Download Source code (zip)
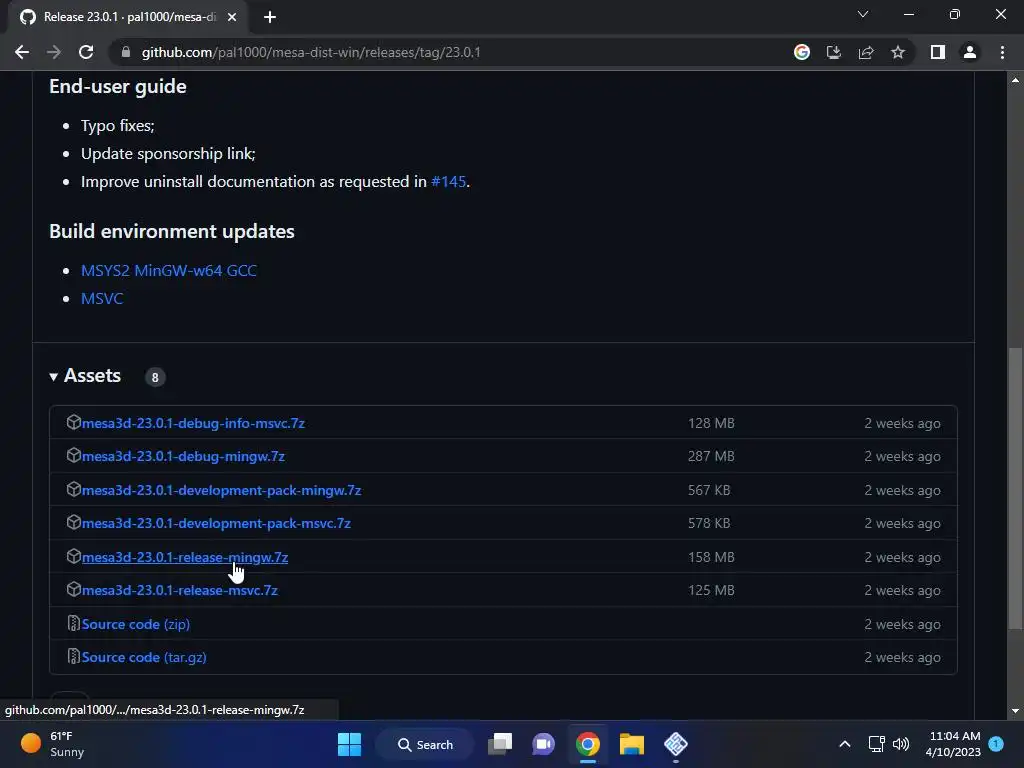Screen dimensions: 1024x768 click(136, 624)
